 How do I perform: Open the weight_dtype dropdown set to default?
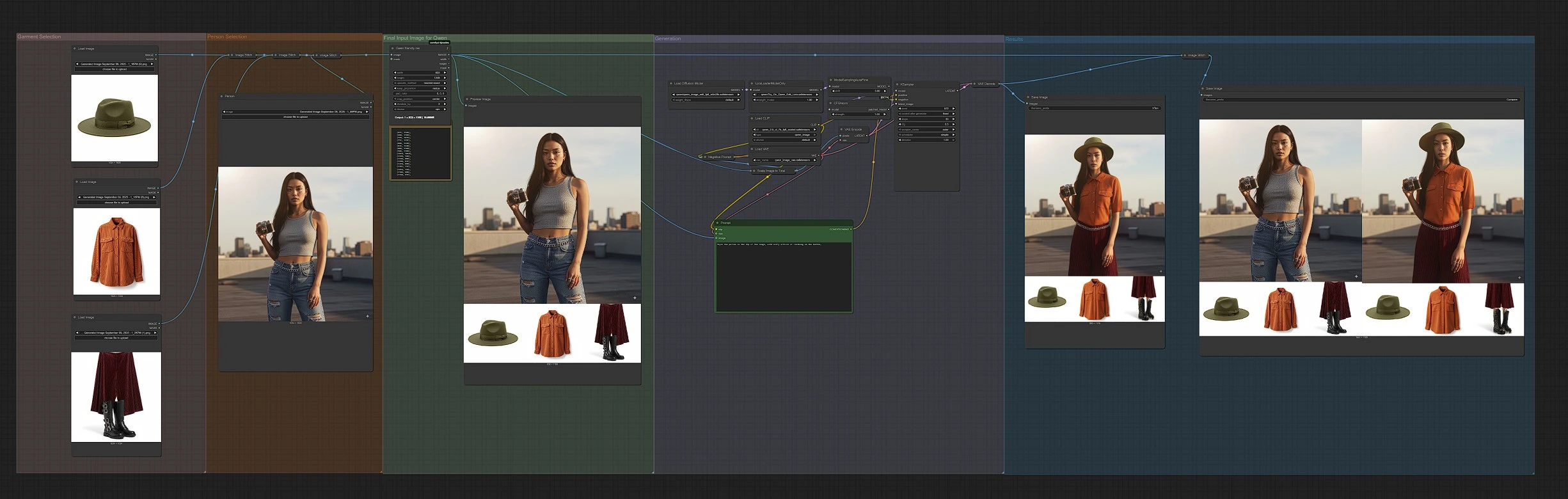(x=706, y=100)
